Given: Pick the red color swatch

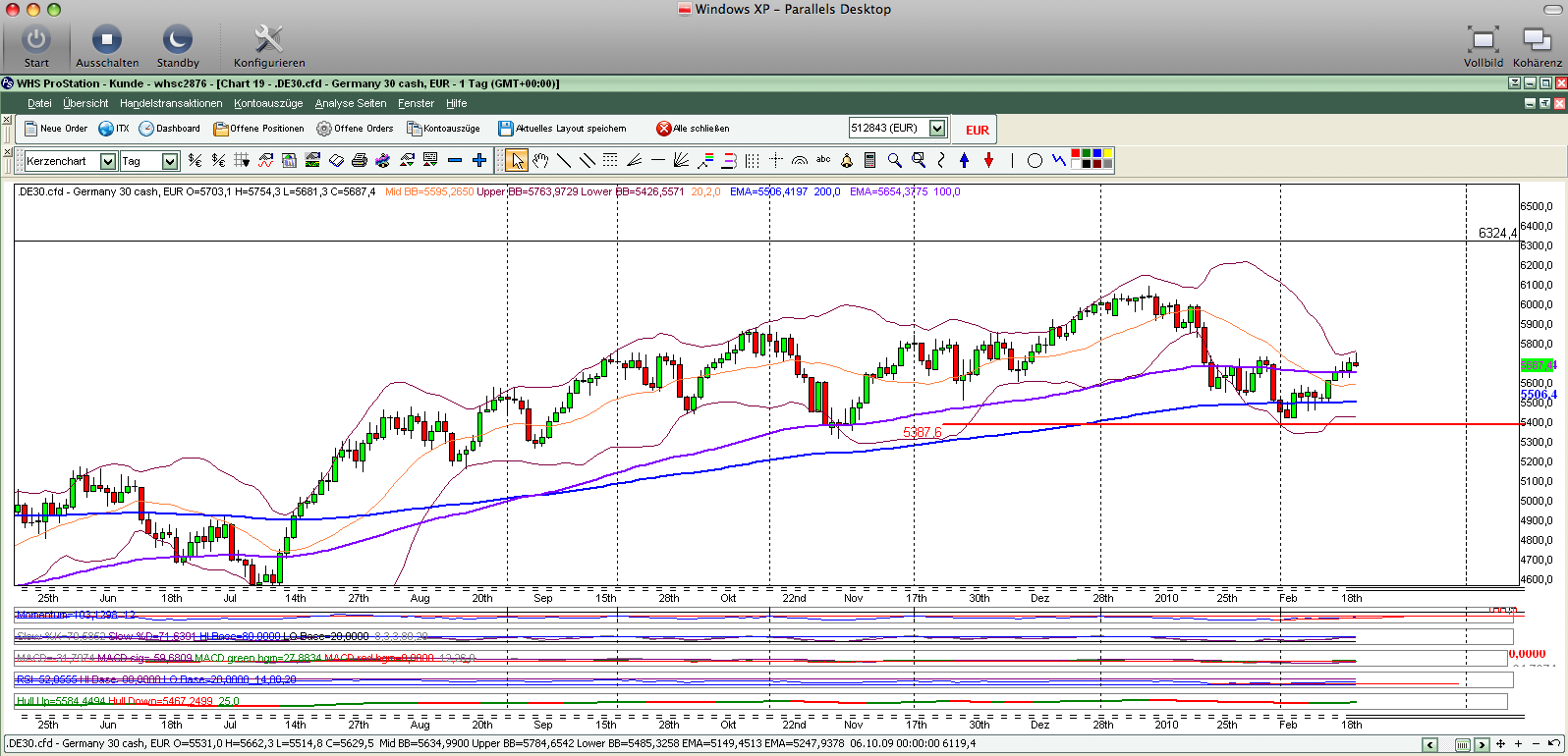Looking at the screenshot, I should [1076, 154].
